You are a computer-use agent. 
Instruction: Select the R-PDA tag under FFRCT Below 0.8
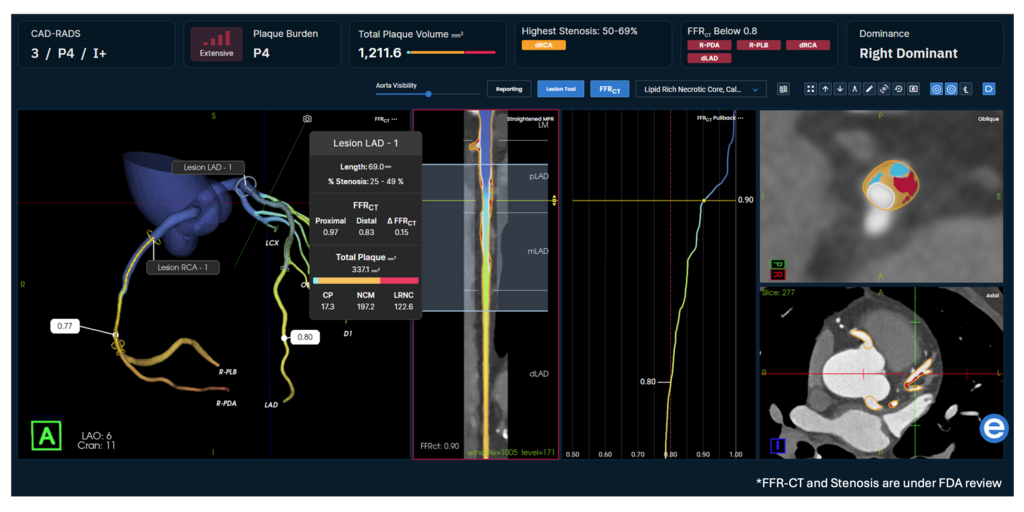point(709,45)
